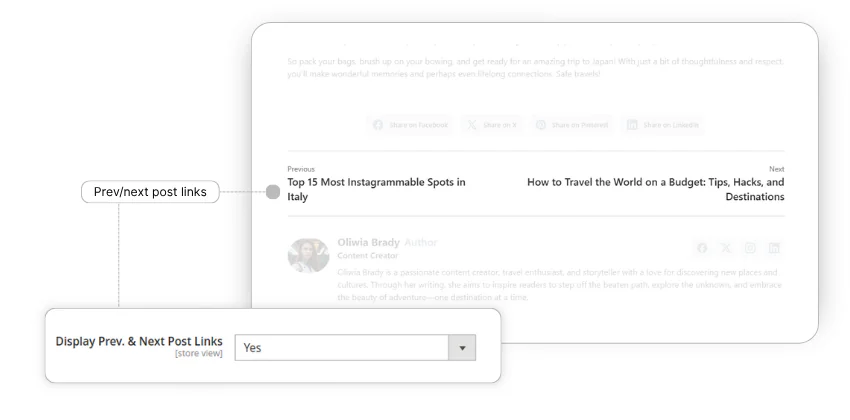Click the dropdown arrow beside Yes
Screen dimensions: 850x420
(x=462, y=348)
